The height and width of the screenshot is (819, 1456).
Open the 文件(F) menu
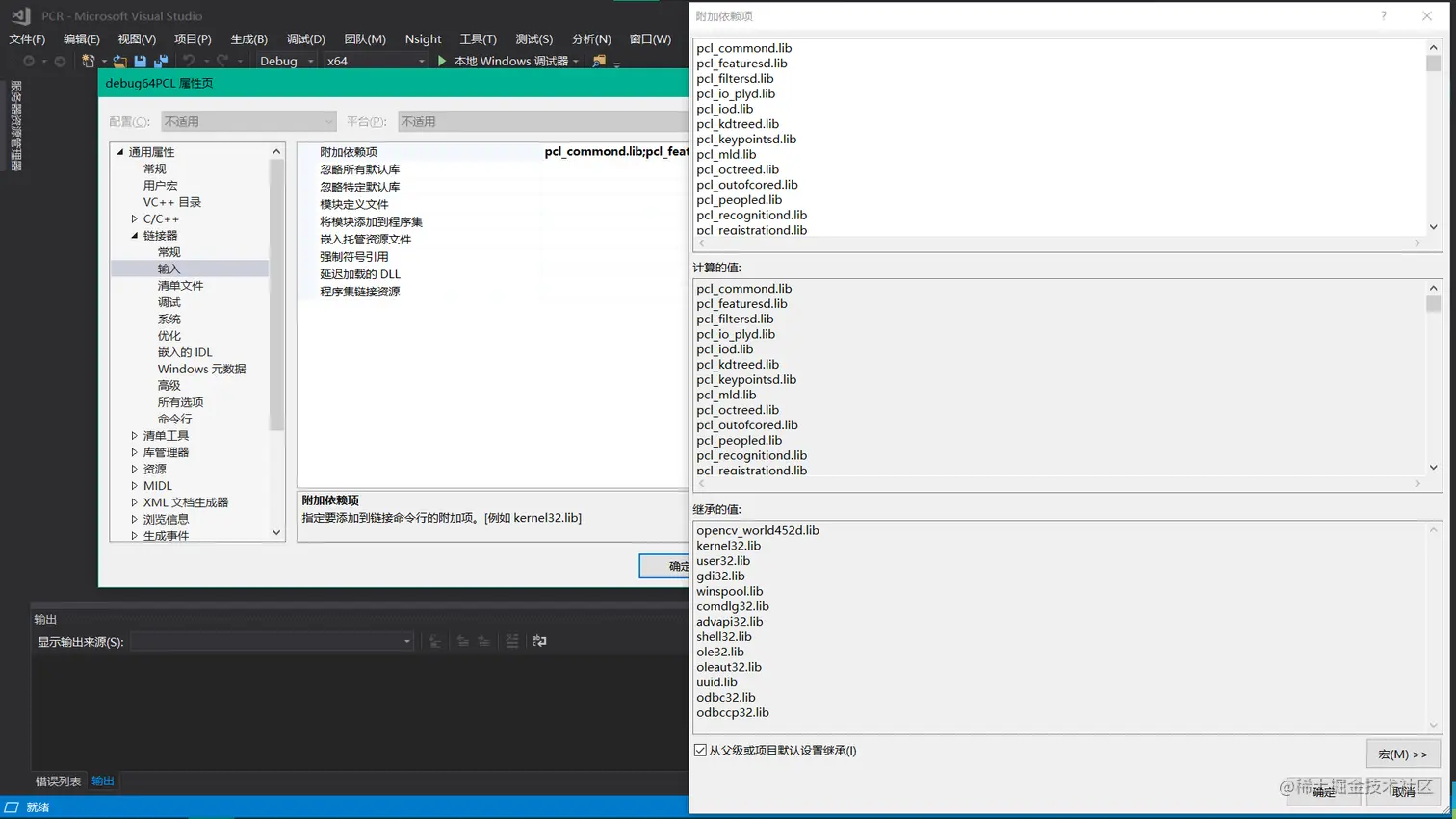[27, 38]
